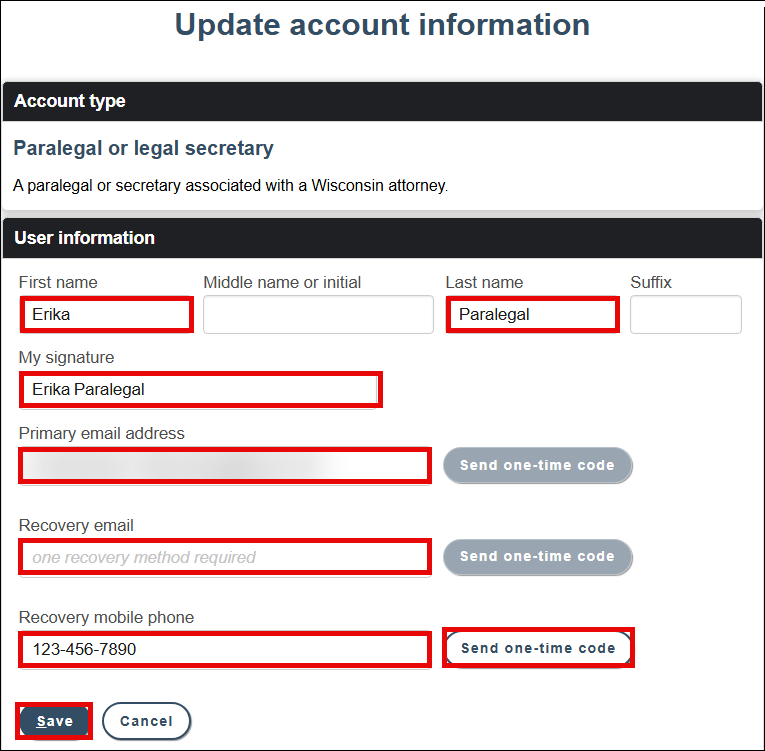
Task: Click the Middle name or initial field
Action: (x=318, y=314)
